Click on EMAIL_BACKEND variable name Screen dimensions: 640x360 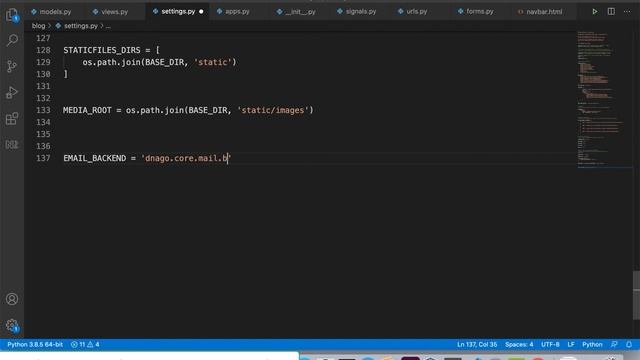[94, 158]
